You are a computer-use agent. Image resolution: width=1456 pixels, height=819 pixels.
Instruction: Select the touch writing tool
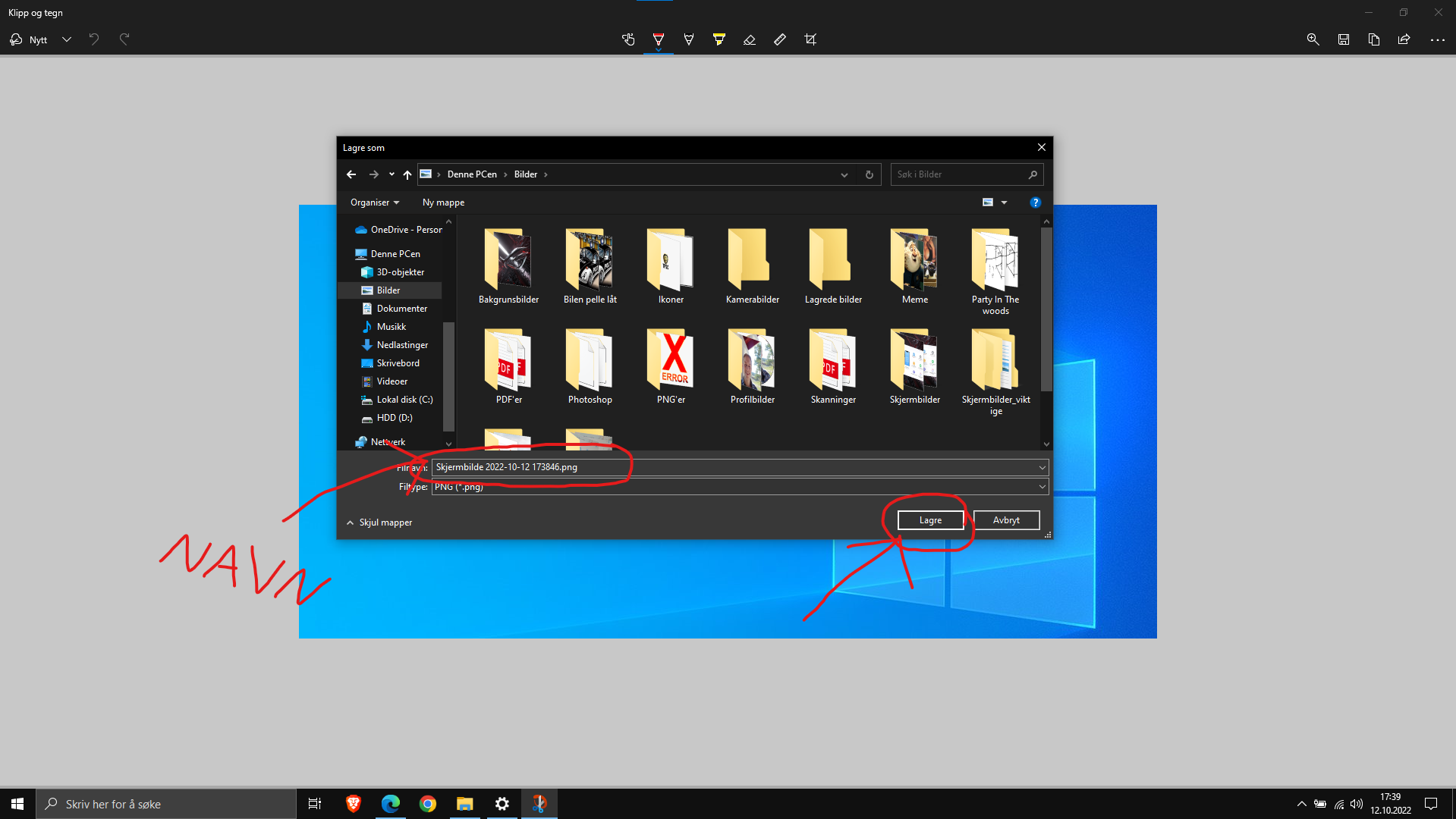click(628, 39)
